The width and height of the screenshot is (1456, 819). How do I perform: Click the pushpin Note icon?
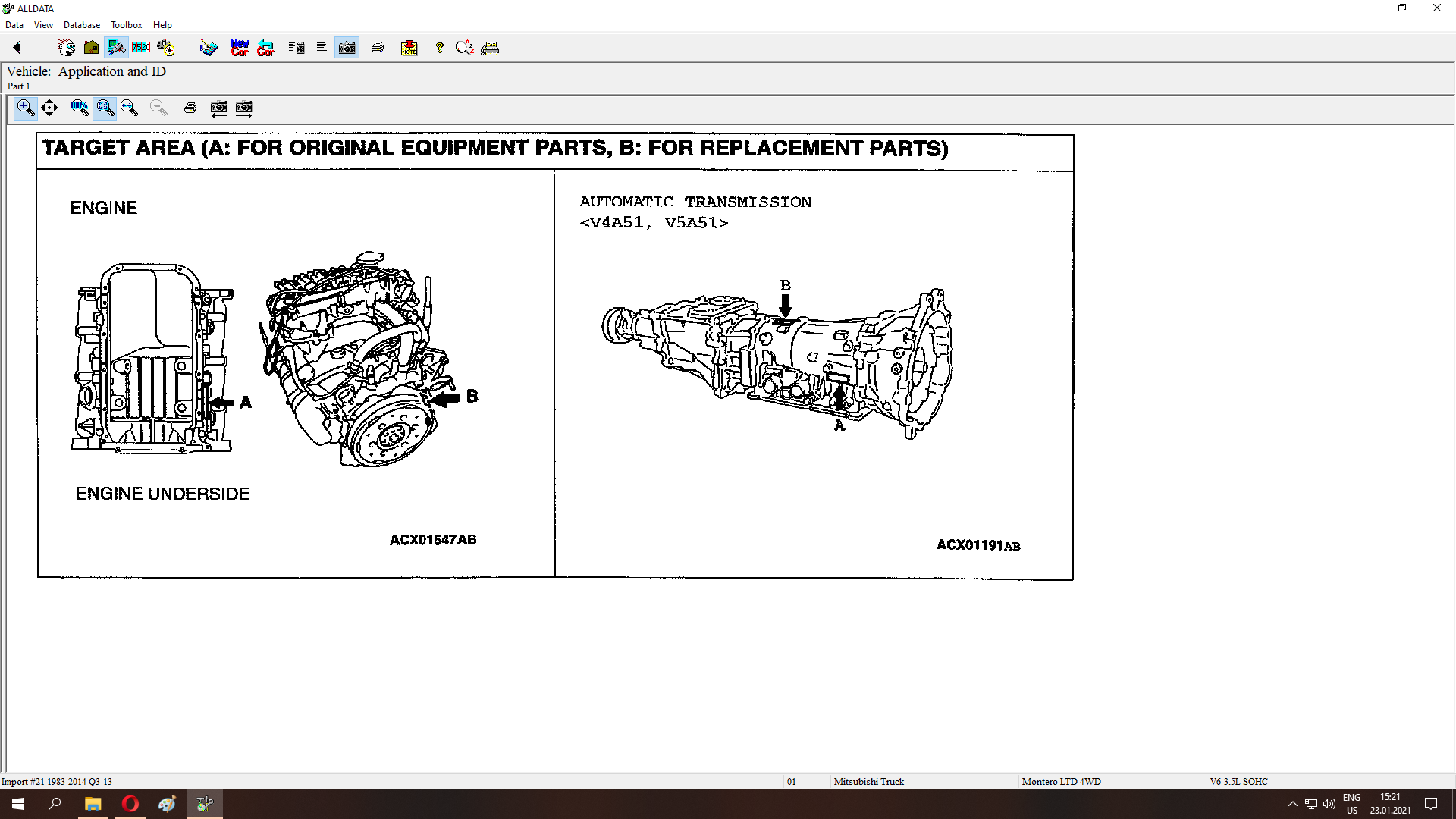click(409, 48)
